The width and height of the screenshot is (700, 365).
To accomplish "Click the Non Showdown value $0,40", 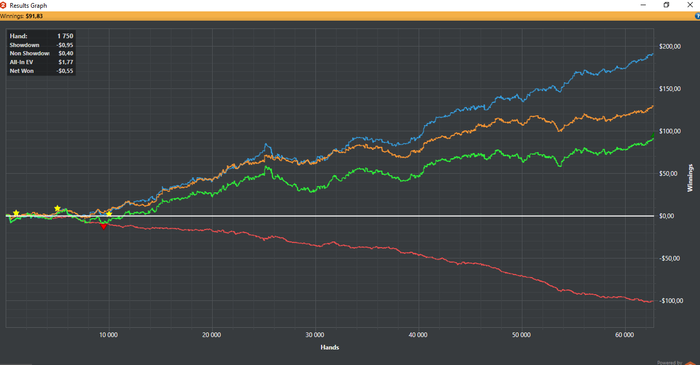I will point(66,54).
